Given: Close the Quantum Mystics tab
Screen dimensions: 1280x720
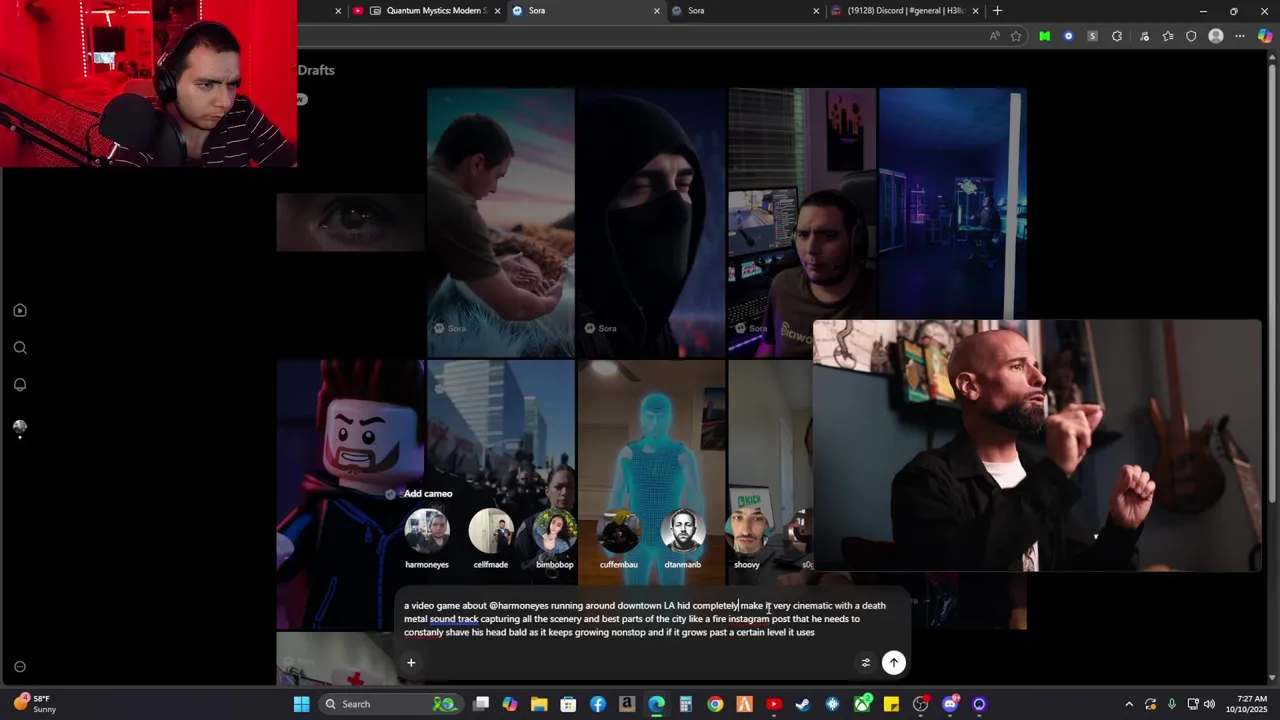Looking at the screenshot, I should [497, 11].
